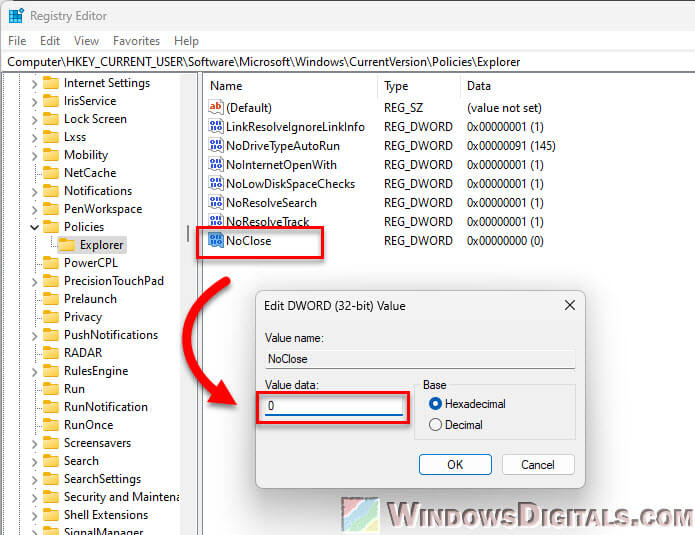Click the Mobility folder icon

coord(51,155)
